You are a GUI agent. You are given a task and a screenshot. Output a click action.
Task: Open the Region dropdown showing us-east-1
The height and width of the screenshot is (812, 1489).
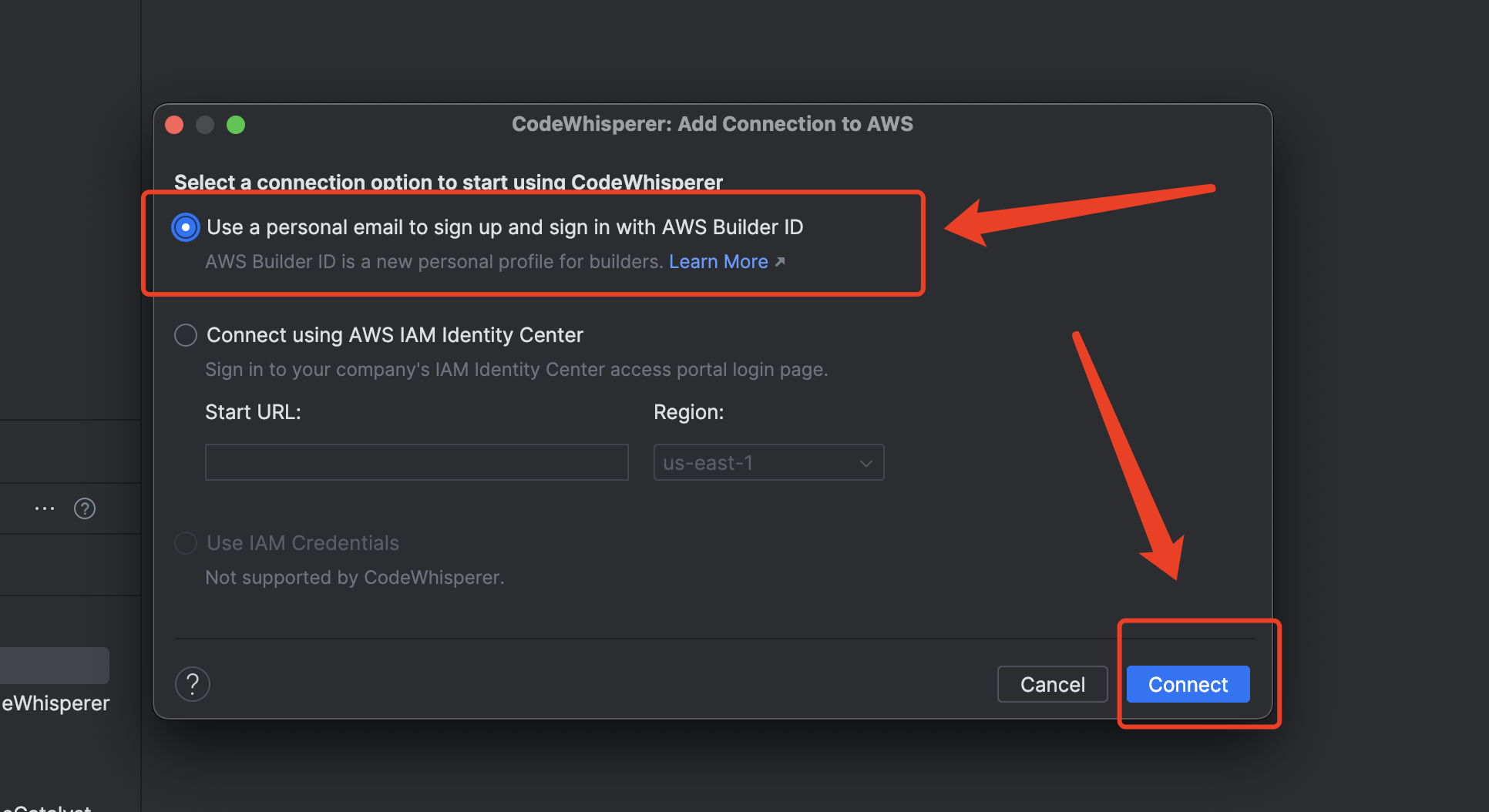point(768,462)
